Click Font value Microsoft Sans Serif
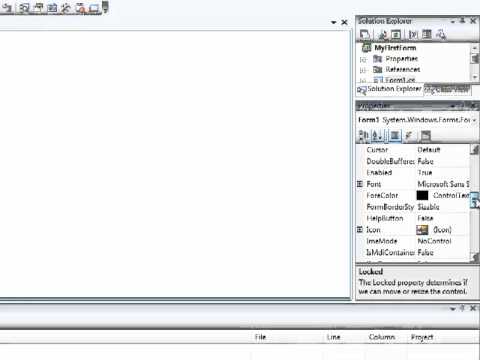Image resolution: width=480 pixels, height=360 pixels. tap(443, 184)
